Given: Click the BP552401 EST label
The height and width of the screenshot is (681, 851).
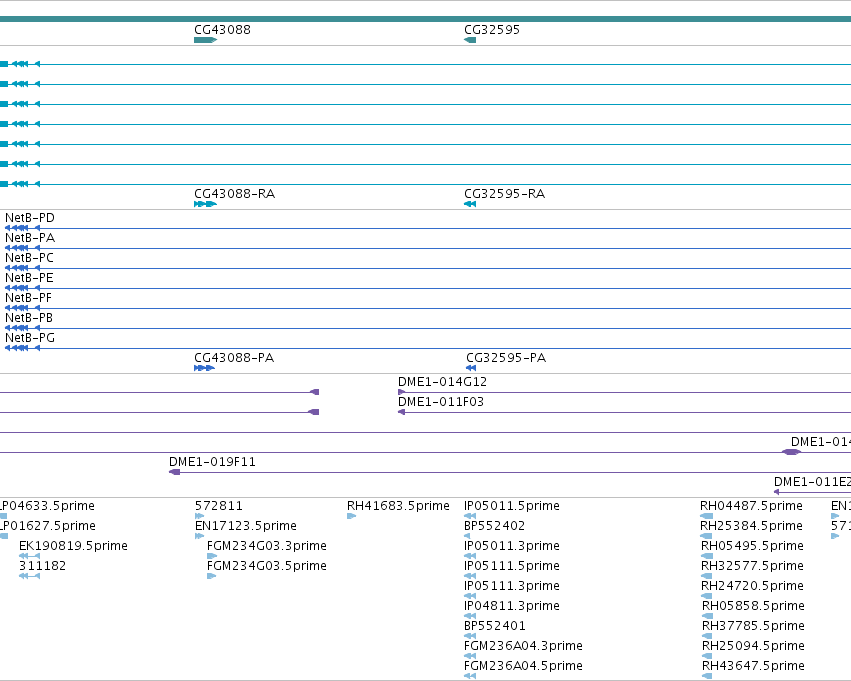Looking at the screenshot, I should (x=494, y=626).
